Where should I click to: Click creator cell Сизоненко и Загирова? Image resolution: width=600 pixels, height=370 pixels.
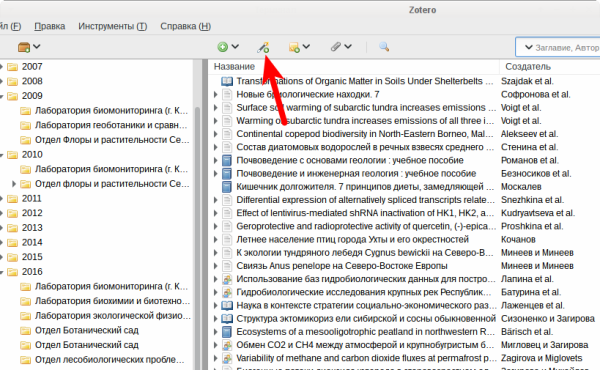[548, 319]
